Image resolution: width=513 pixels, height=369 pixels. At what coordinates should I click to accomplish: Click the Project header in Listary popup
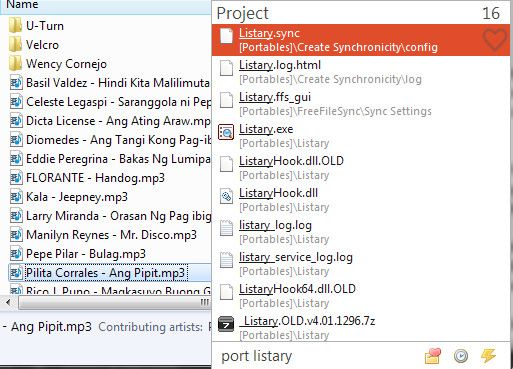click(x=242, y=13)
